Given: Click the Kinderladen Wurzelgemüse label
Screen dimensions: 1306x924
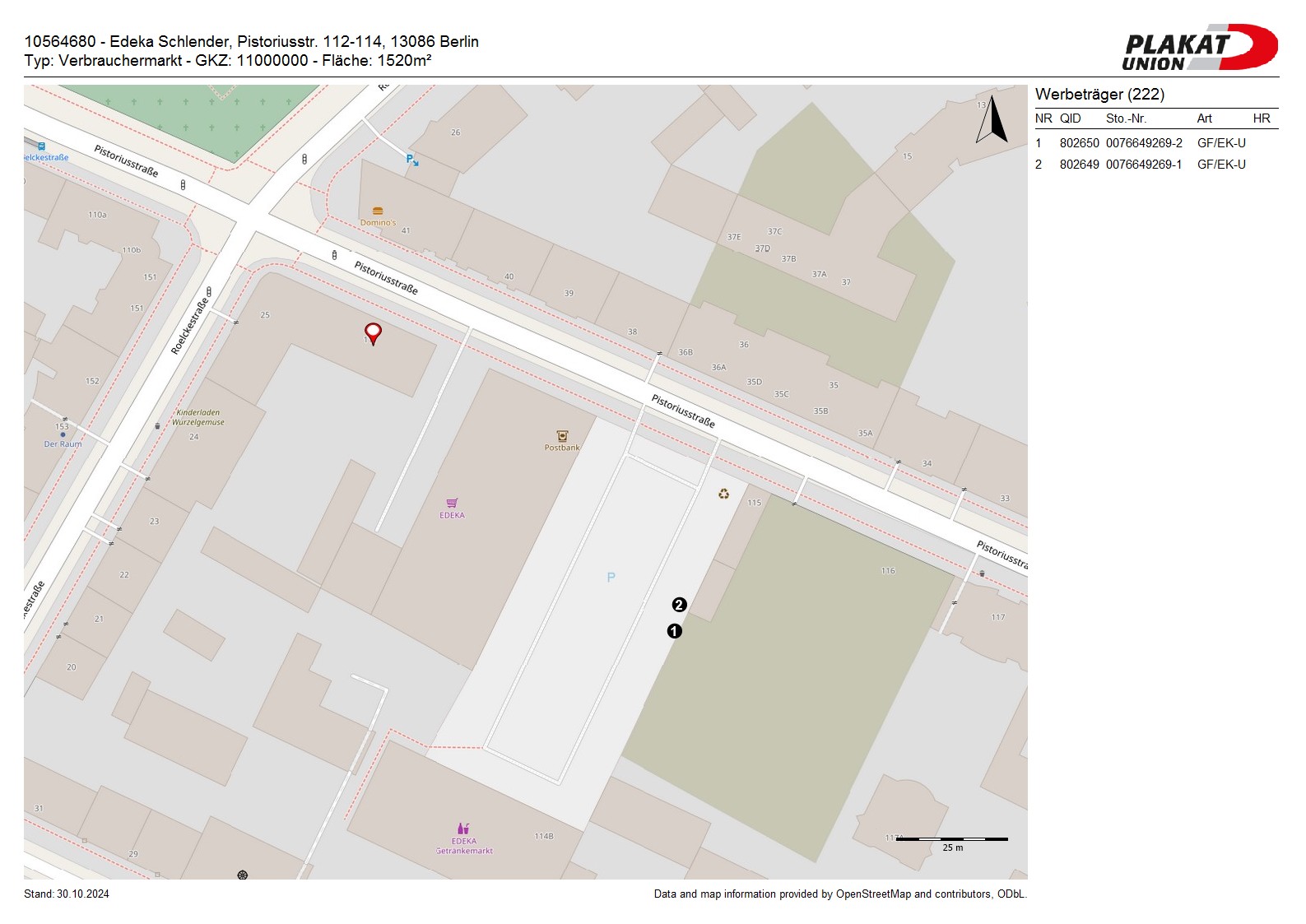Looking at the screenshot, I should pyautogui.click(x=198, y=417).
